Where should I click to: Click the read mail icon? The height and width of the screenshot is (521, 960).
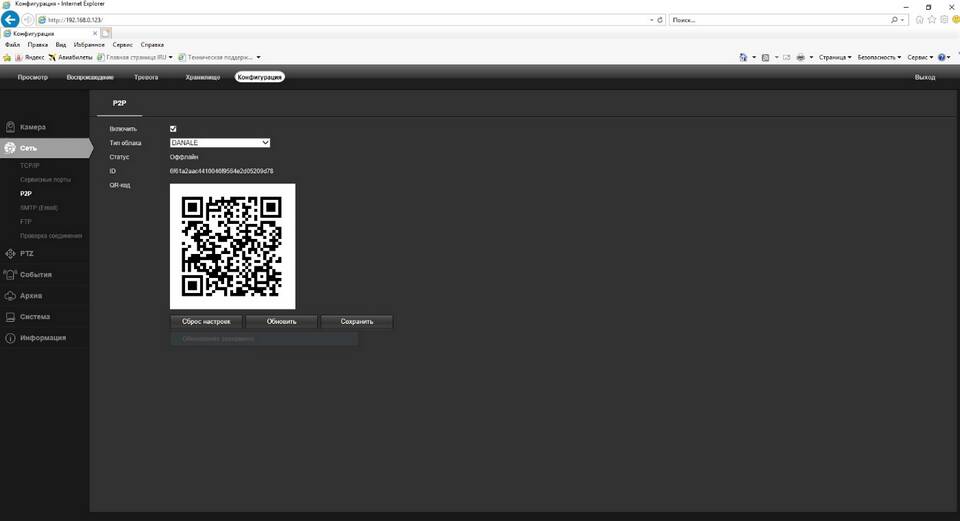click(x=787, y=57)
